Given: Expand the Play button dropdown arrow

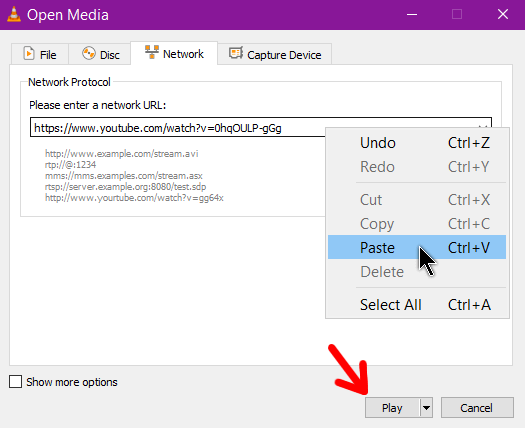Looking at the screenshot, I should [426, 408].
